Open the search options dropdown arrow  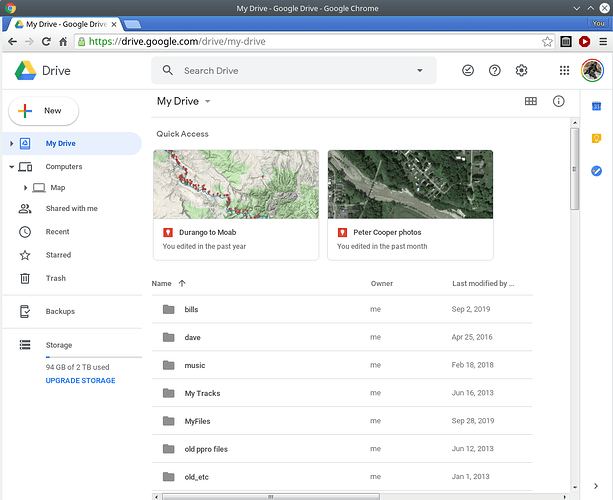coord(419,70)
